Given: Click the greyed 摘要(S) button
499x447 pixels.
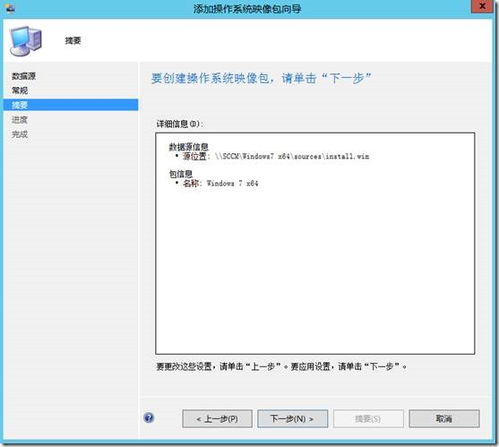Looking at the screenshot, I should 368,419.
